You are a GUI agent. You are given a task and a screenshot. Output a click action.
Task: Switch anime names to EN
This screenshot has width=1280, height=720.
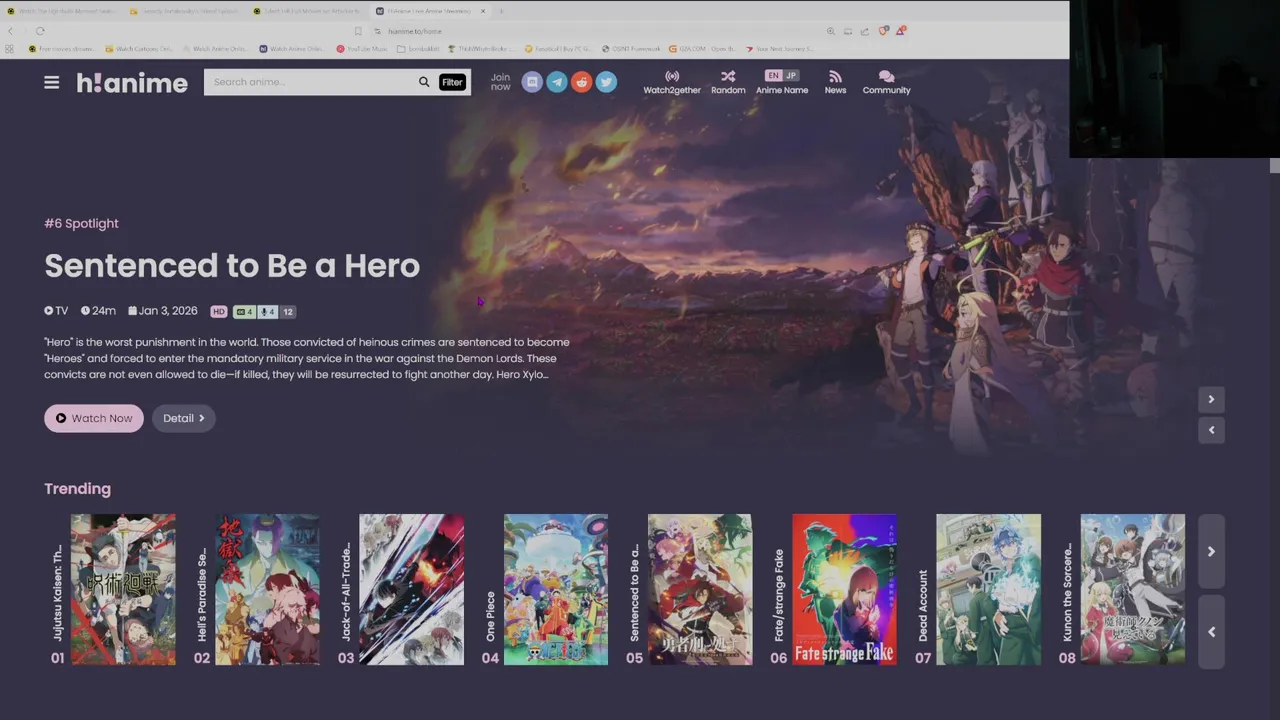point(773,75)
